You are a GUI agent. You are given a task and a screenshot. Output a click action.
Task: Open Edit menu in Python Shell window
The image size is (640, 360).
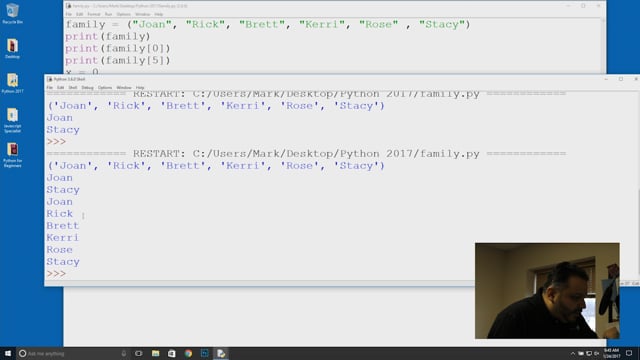coord(60,88)
